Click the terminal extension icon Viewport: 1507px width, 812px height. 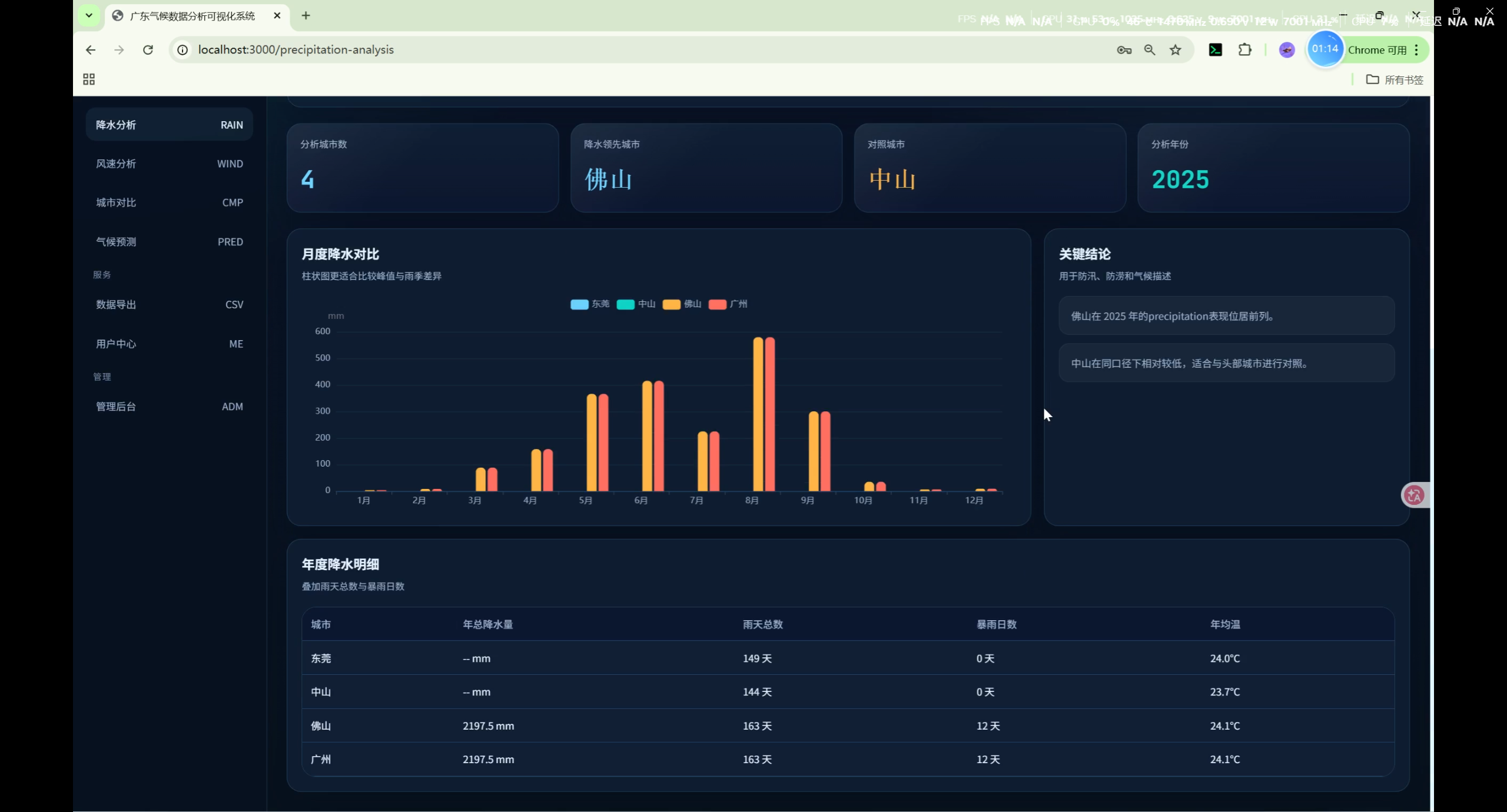[1215, 50]
